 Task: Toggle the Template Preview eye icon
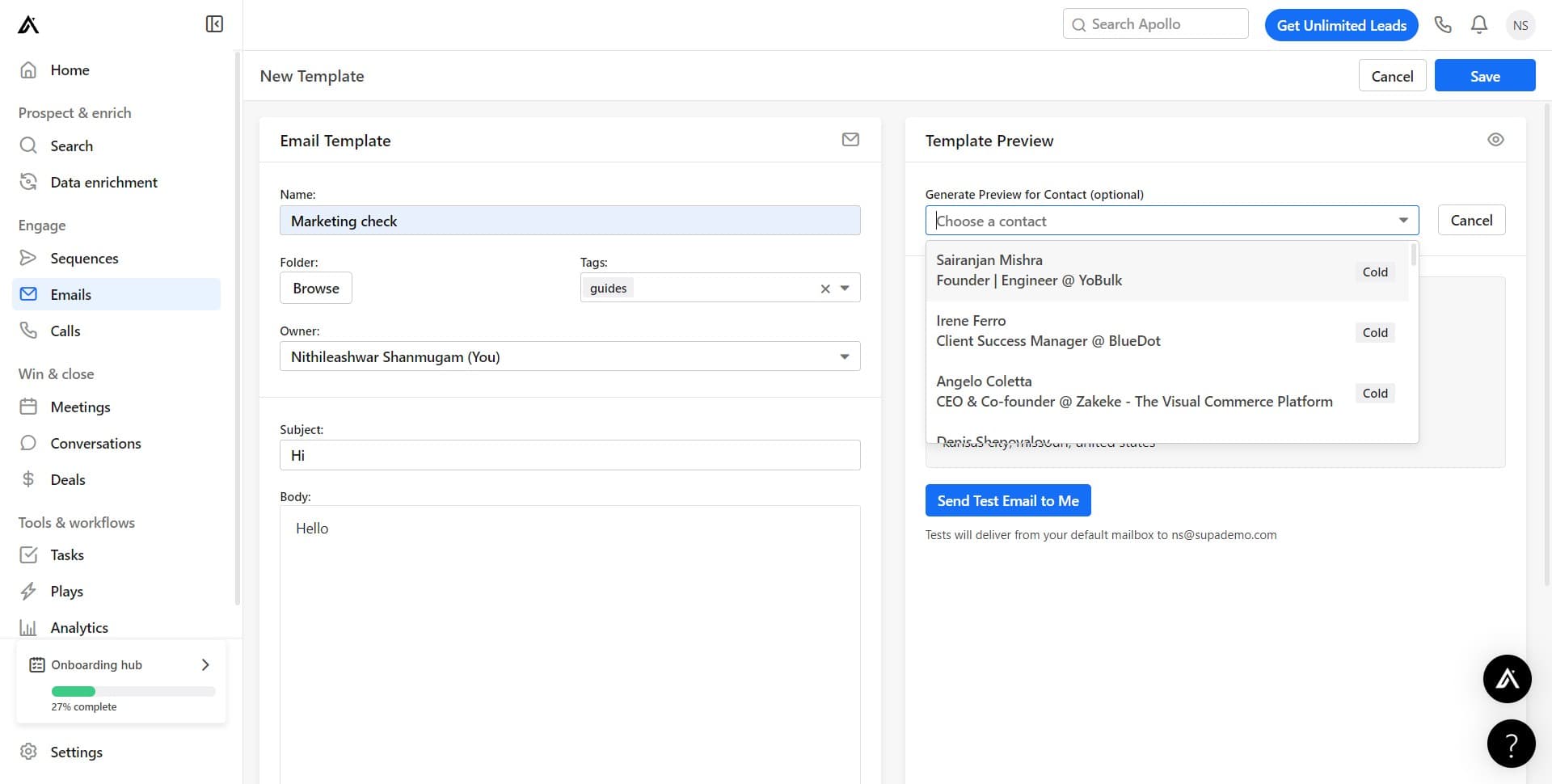1495,139
